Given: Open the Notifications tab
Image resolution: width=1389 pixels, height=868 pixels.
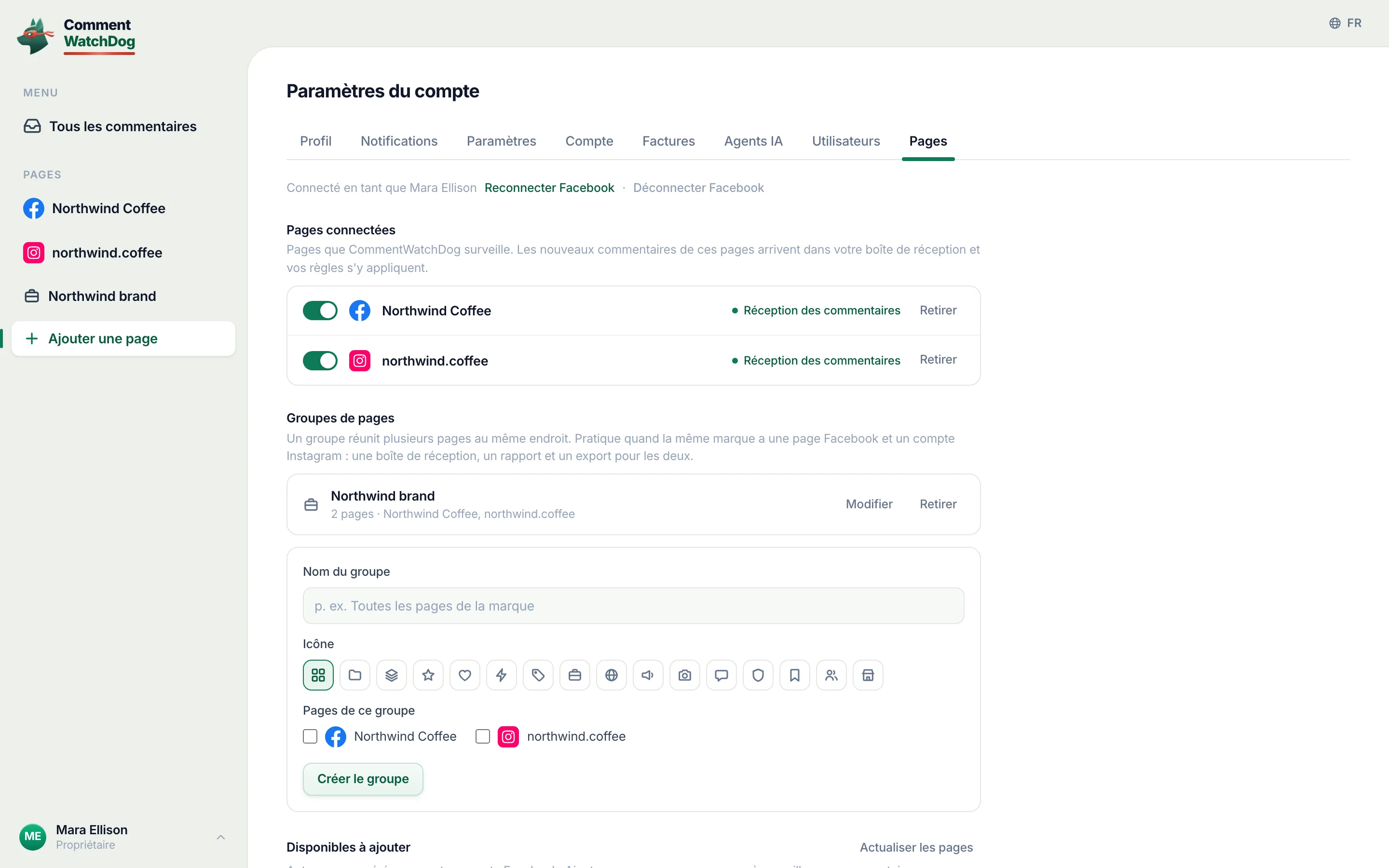Looking at the screenshot, I should (399, 141).
